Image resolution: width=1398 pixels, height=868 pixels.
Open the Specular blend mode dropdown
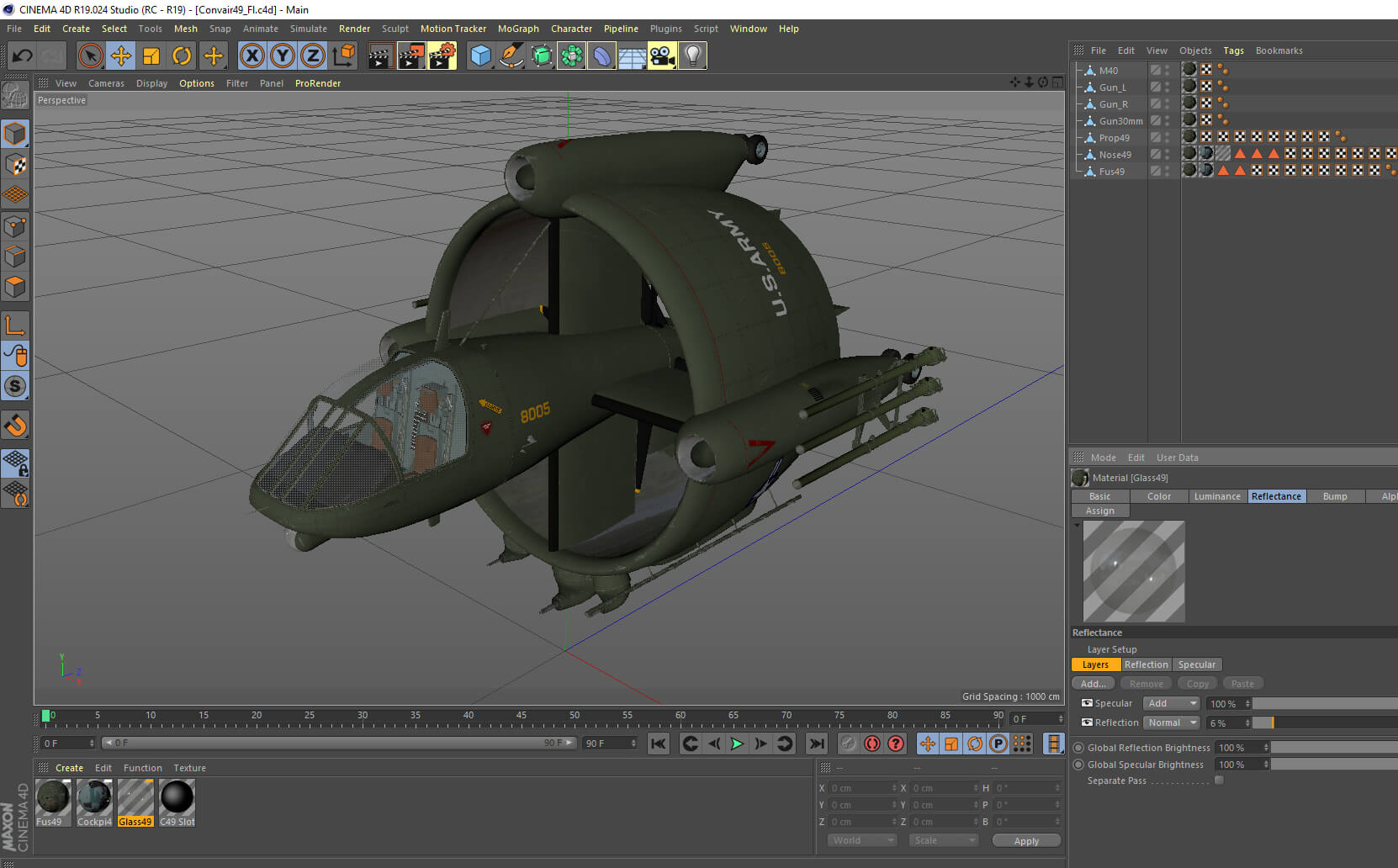tap(1171, 703)
